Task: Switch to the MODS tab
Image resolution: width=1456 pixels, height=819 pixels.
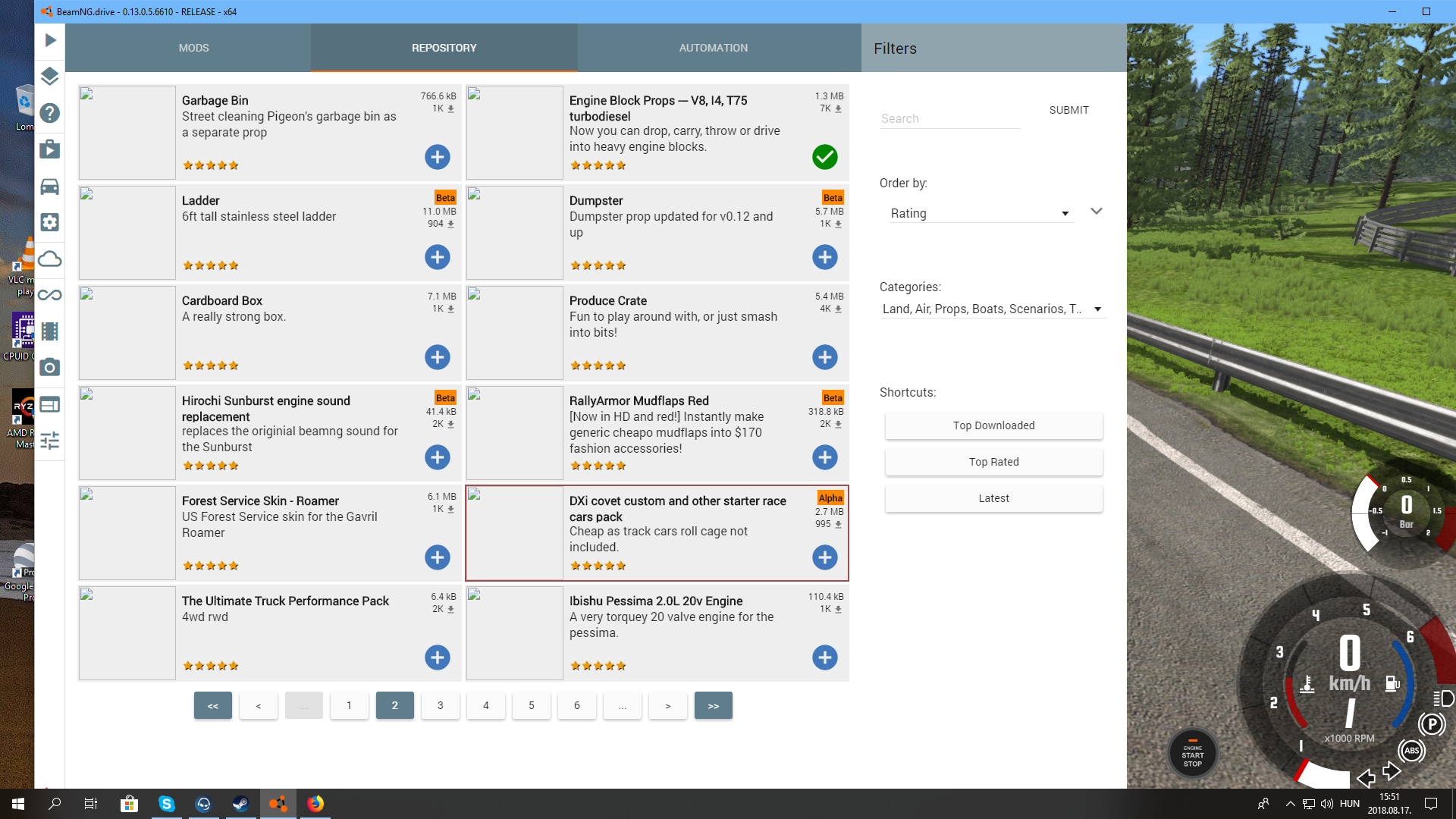Action: pos(193,48)
